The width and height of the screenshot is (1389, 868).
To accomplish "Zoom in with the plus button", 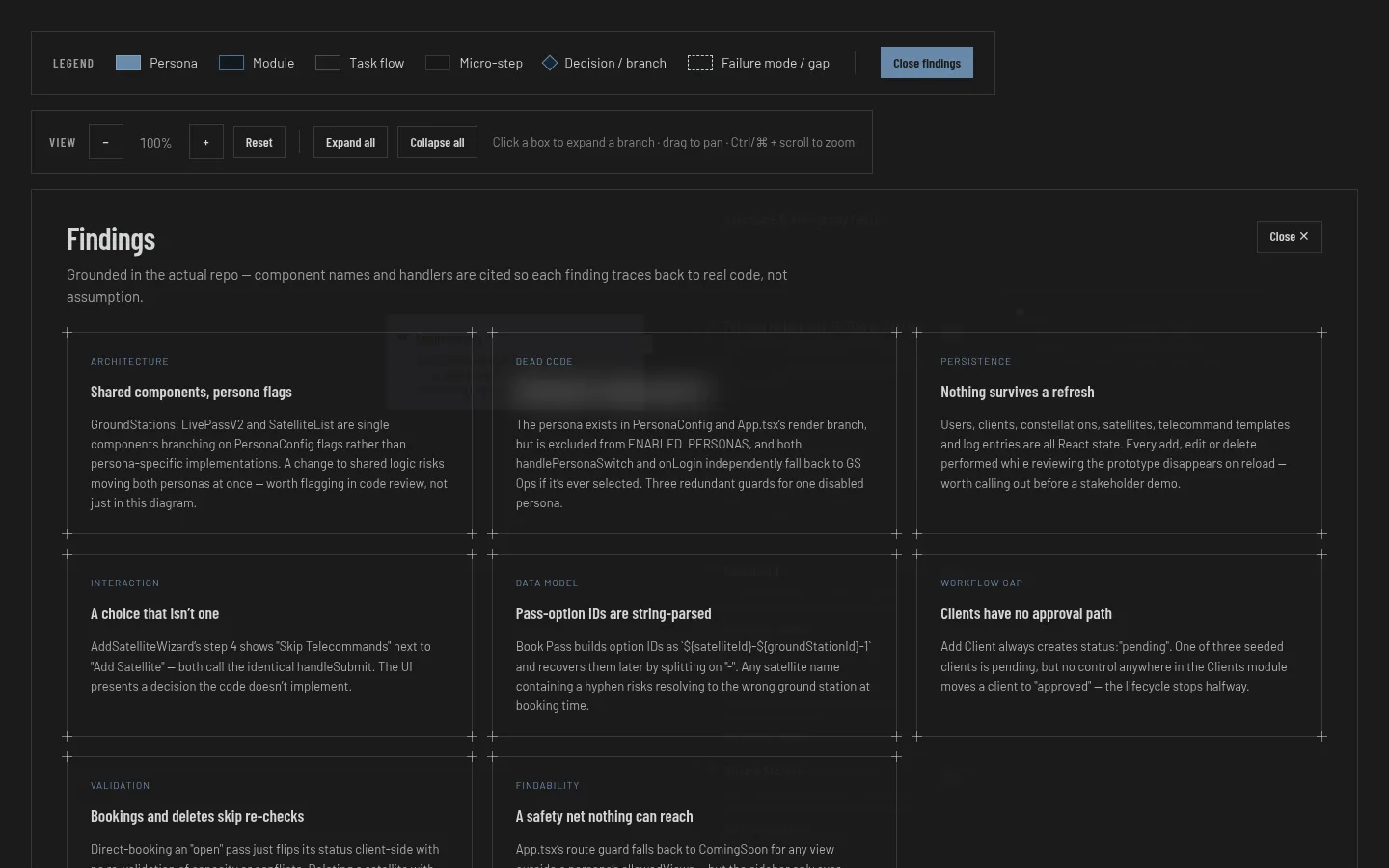I will pos(206,142).
